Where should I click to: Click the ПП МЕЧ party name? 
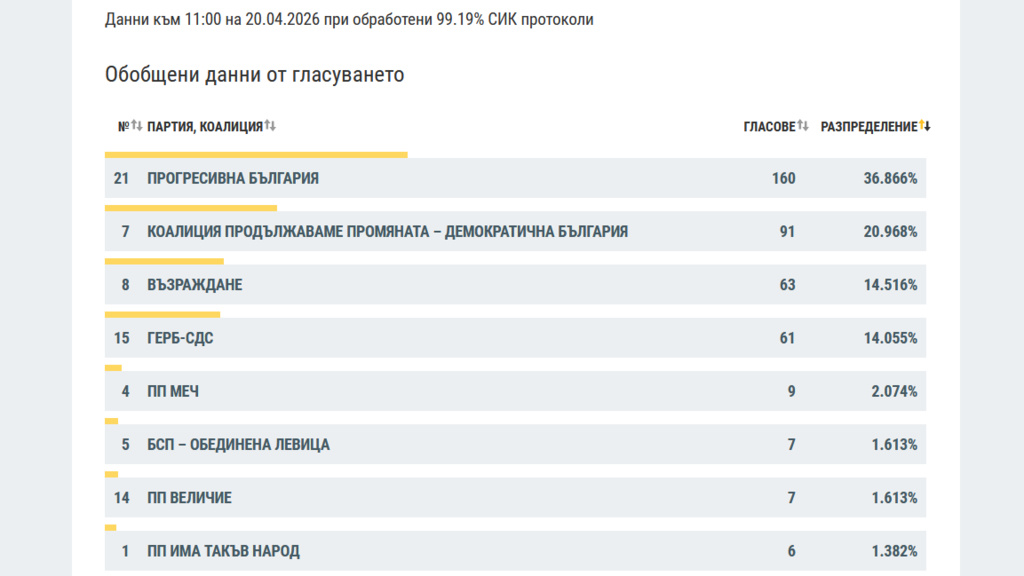pyautogui.click(x=173, y=392)
